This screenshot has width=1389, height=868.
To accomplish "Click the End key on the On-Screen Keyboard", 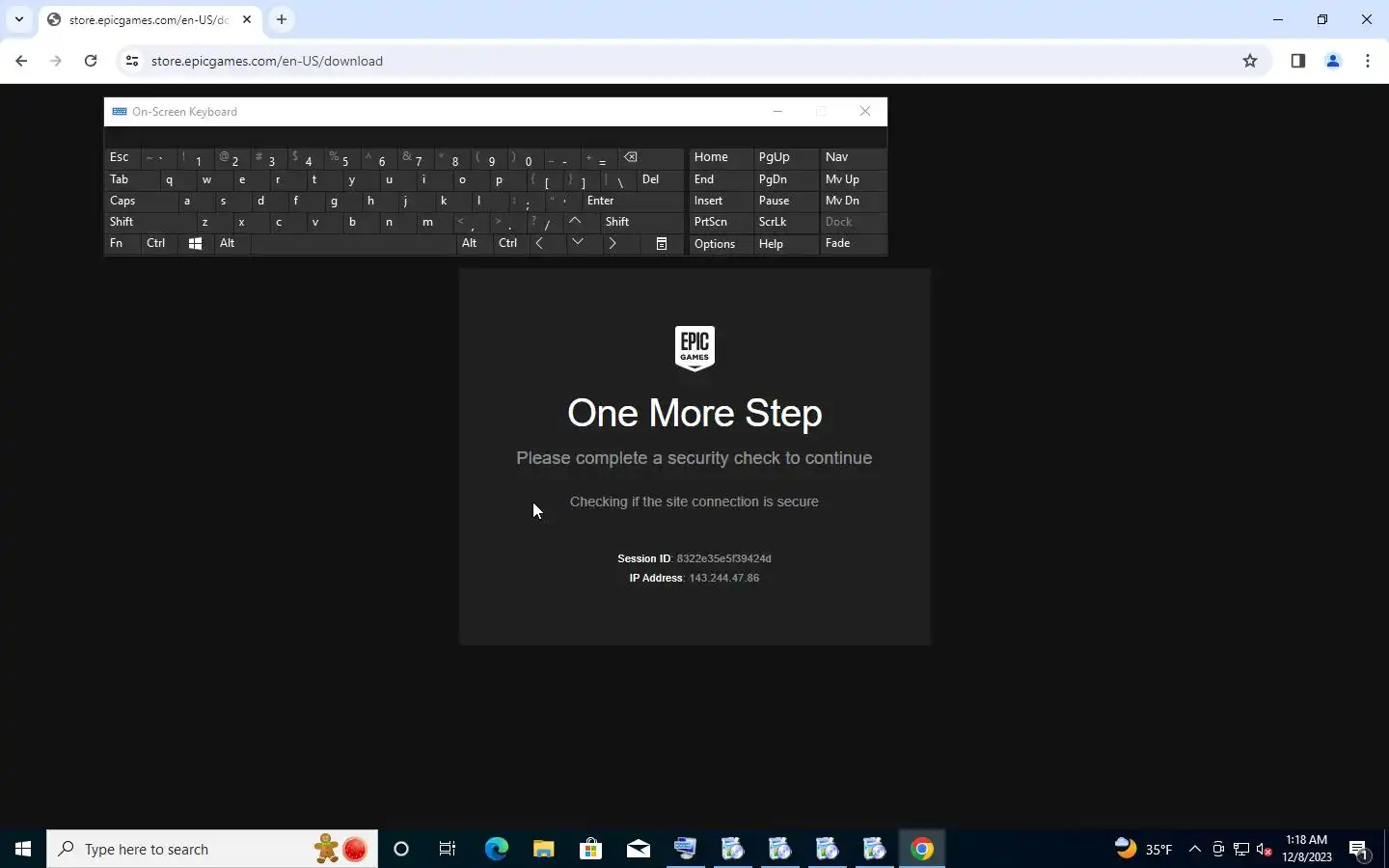I will click(x=720, y=179).
